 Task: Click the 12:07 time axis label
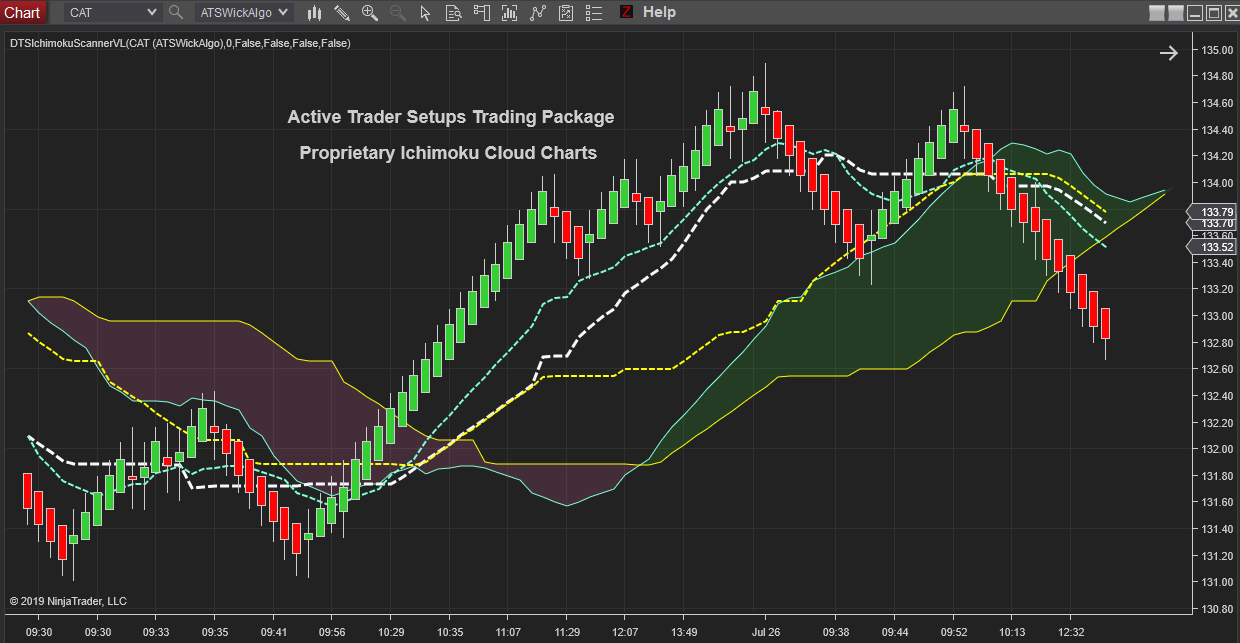pos(625,632)
